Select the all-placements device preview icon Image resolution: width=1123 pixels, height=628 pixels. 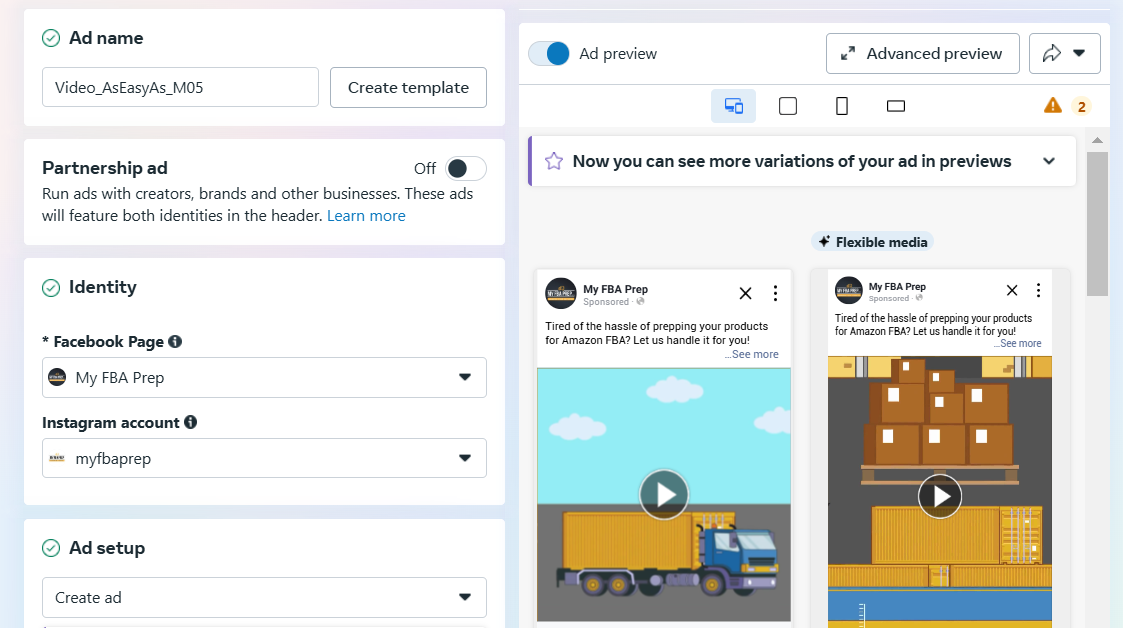coord(733,106)
